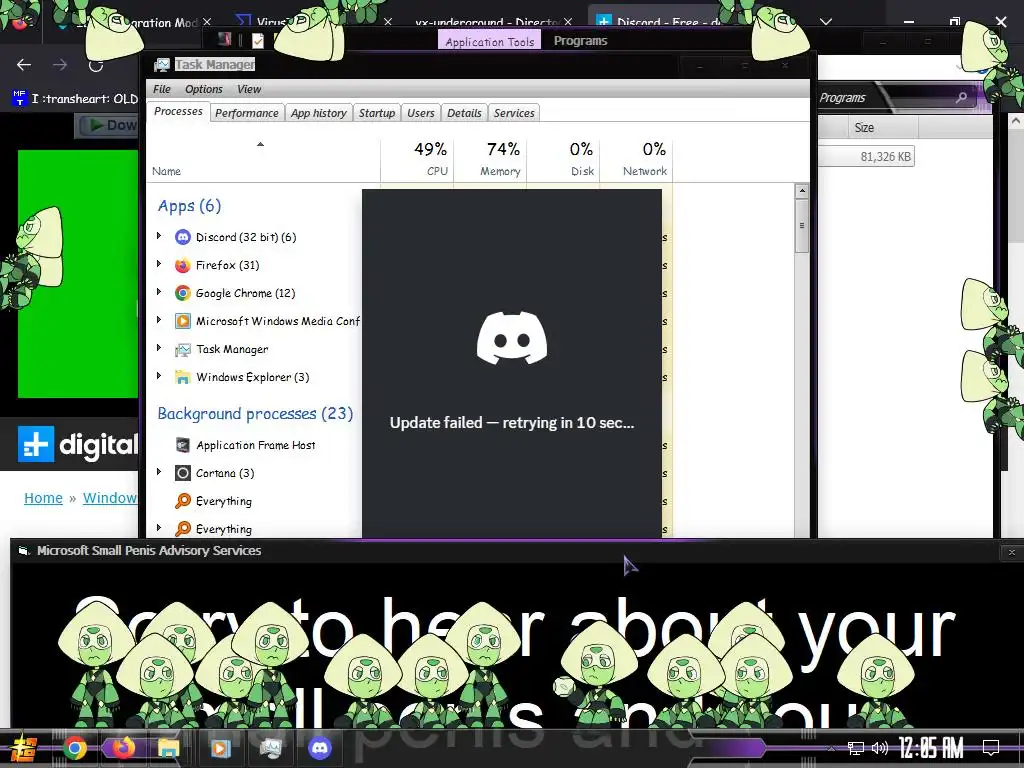The height and width of the screenshot is (768, 1024).
Task: Click the Windows breadcrumb link in browser
Action: pyautogui.click(x=110, y=498)
